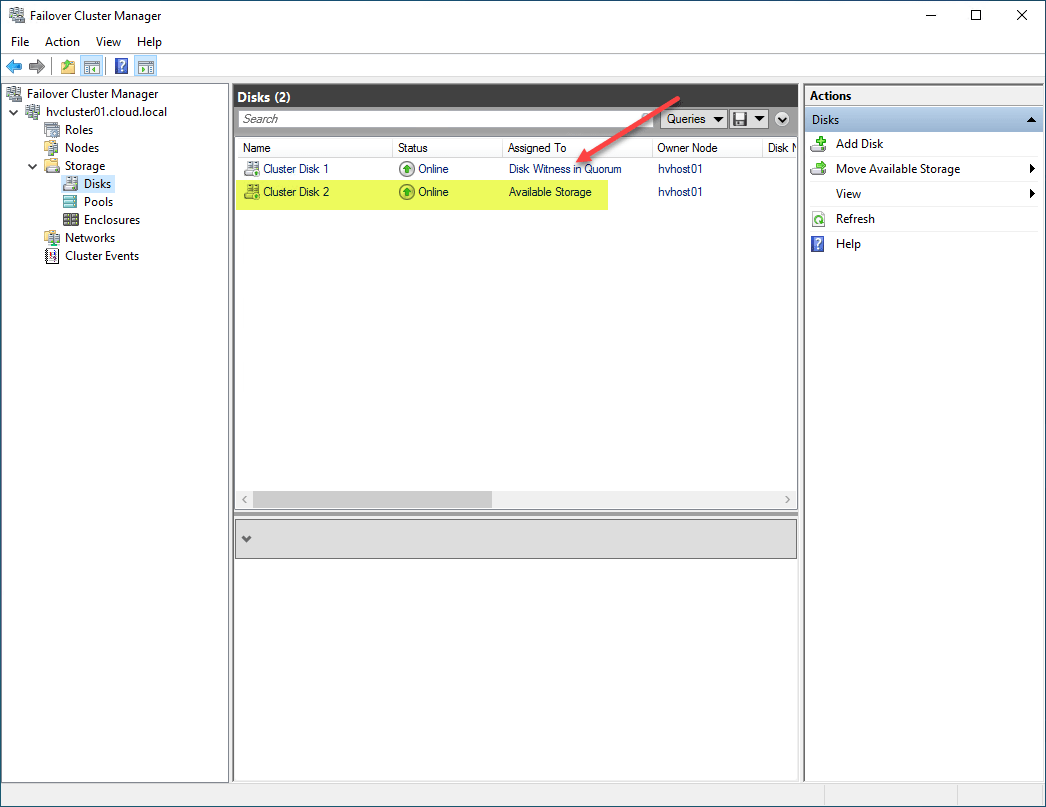Image resolution: width=1046 pixels, height=807 pixels.
Task: Collapse the Disks section in Actions pane
Action: pyautogui.click(x=1031, y=120)
